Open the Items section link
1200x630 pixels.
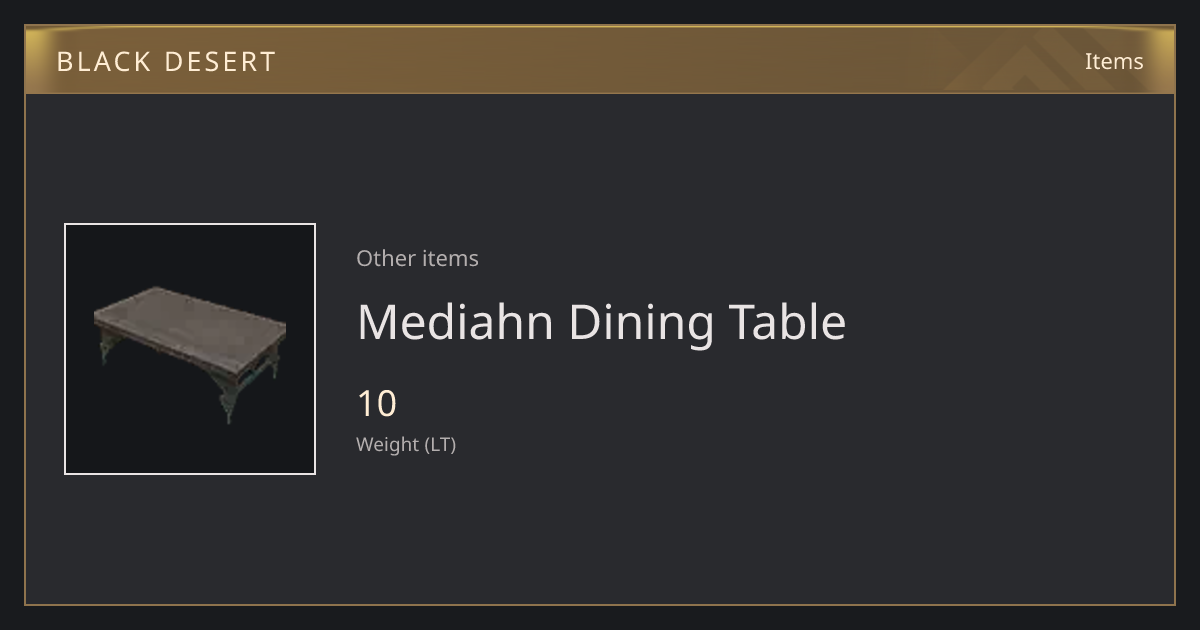pos(1114,61)
